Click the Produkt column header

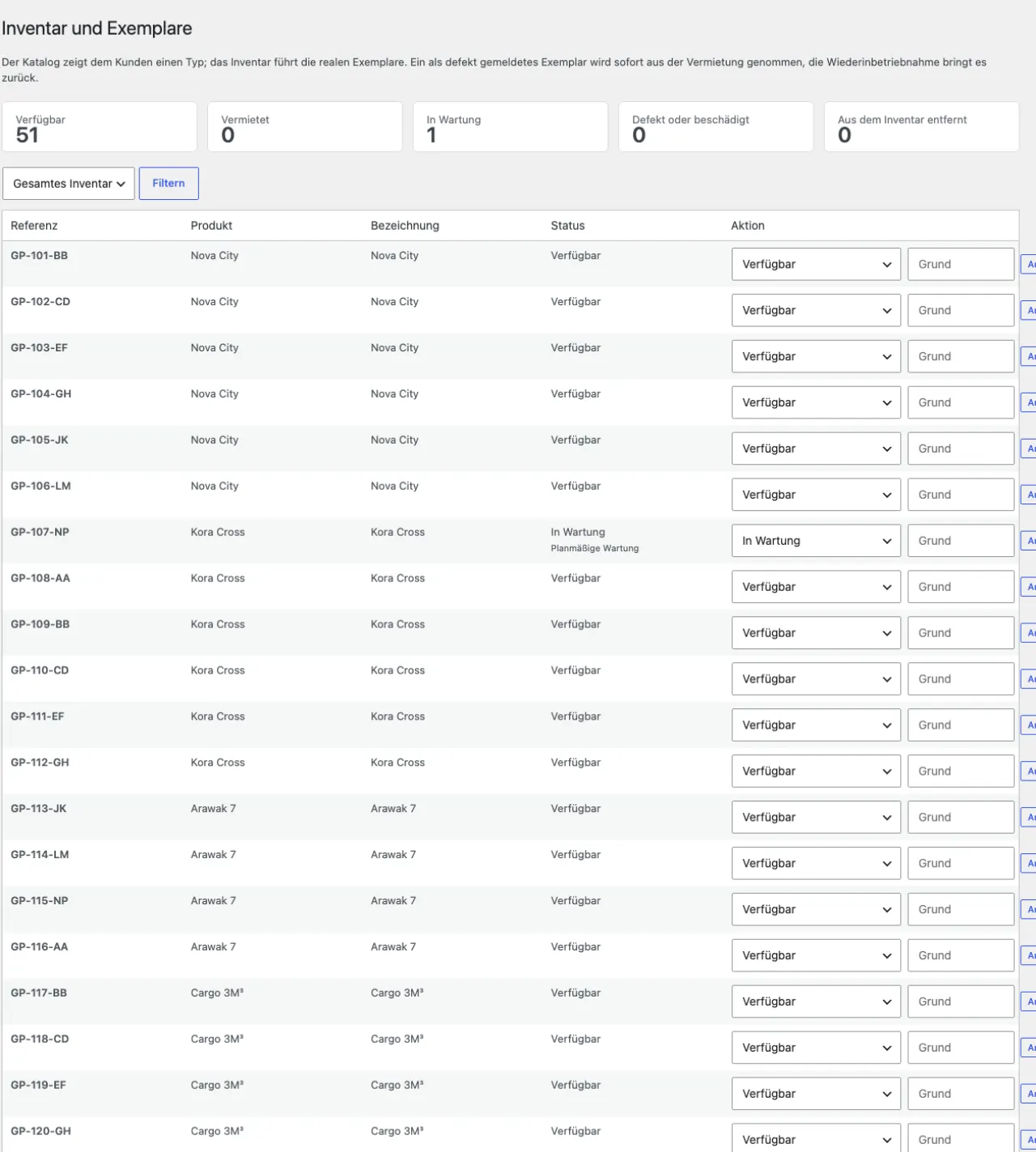point(211,226)
